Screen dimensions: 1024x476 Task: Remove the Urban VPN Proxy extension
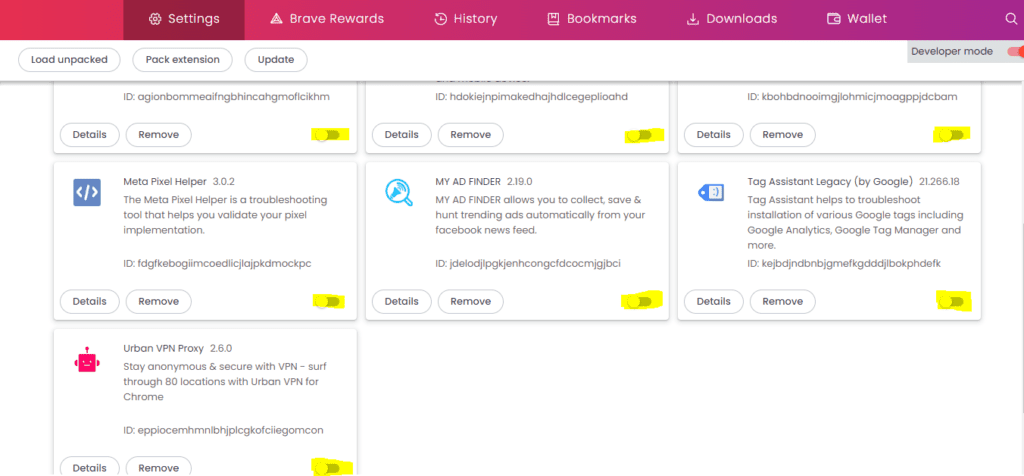(x=159, y=466)
